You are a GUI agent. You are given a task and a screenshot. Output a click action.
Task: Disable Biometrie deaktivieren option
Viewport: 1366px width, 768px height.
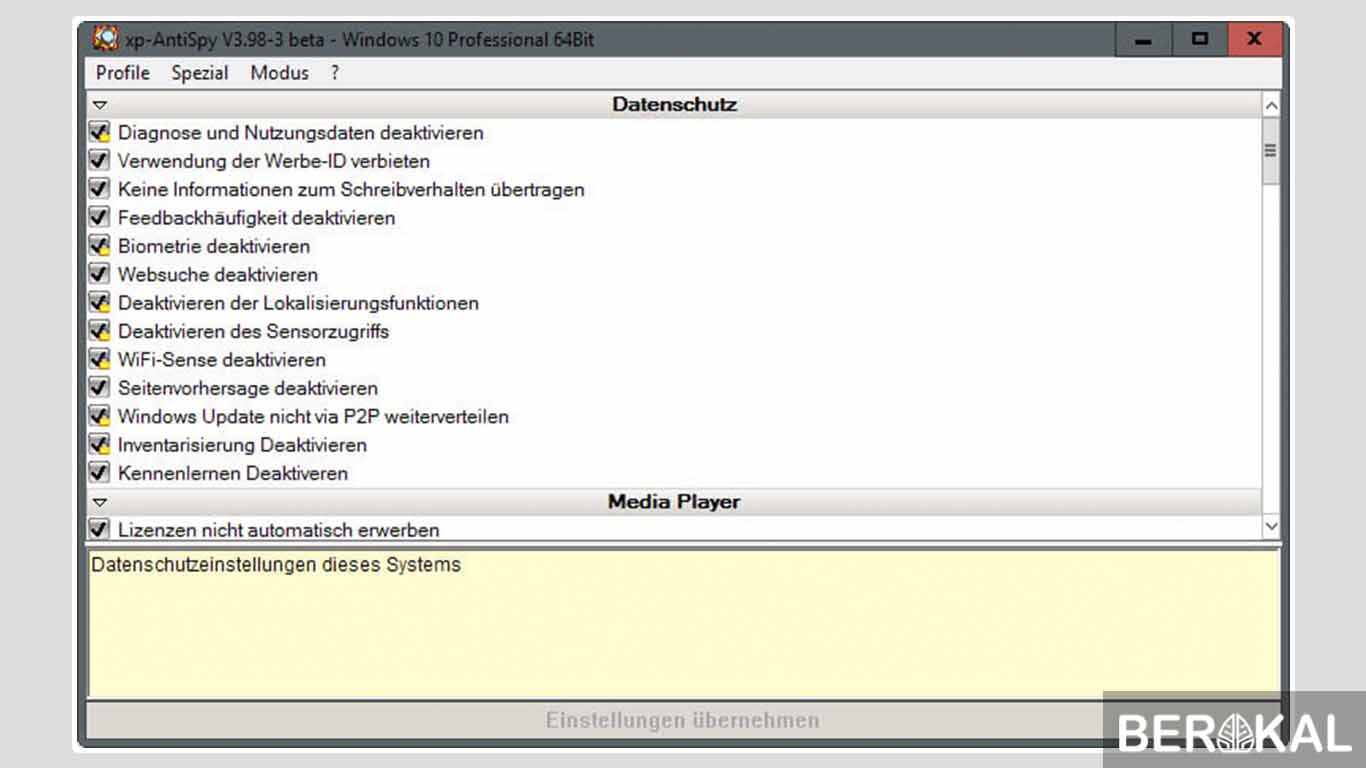click(98, 245)
